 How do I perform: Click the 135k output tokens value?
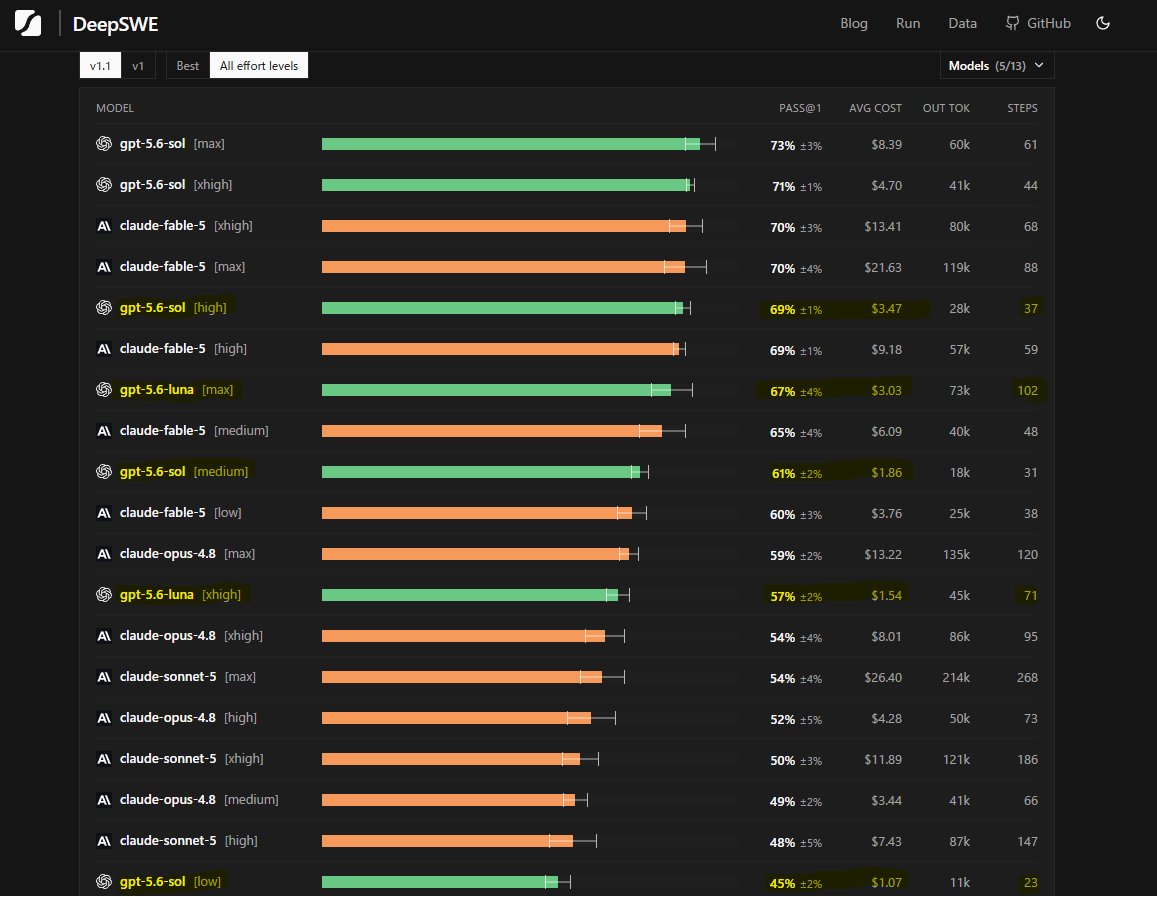point(956,555)
